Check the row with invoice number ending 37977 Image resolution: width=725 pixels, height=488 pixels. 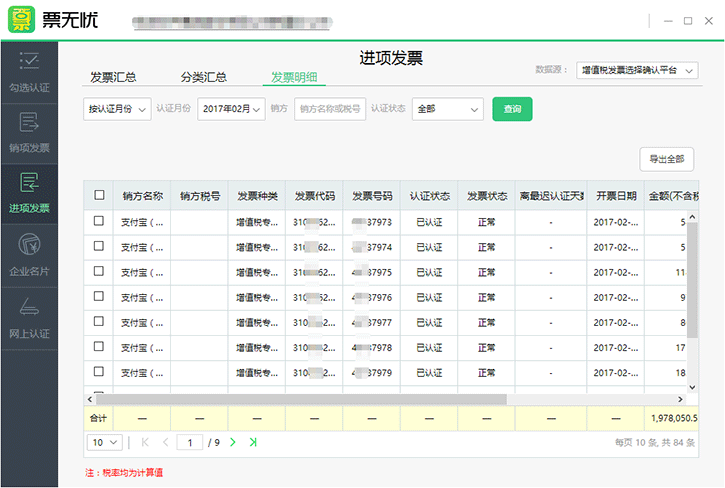click(98, 321)
